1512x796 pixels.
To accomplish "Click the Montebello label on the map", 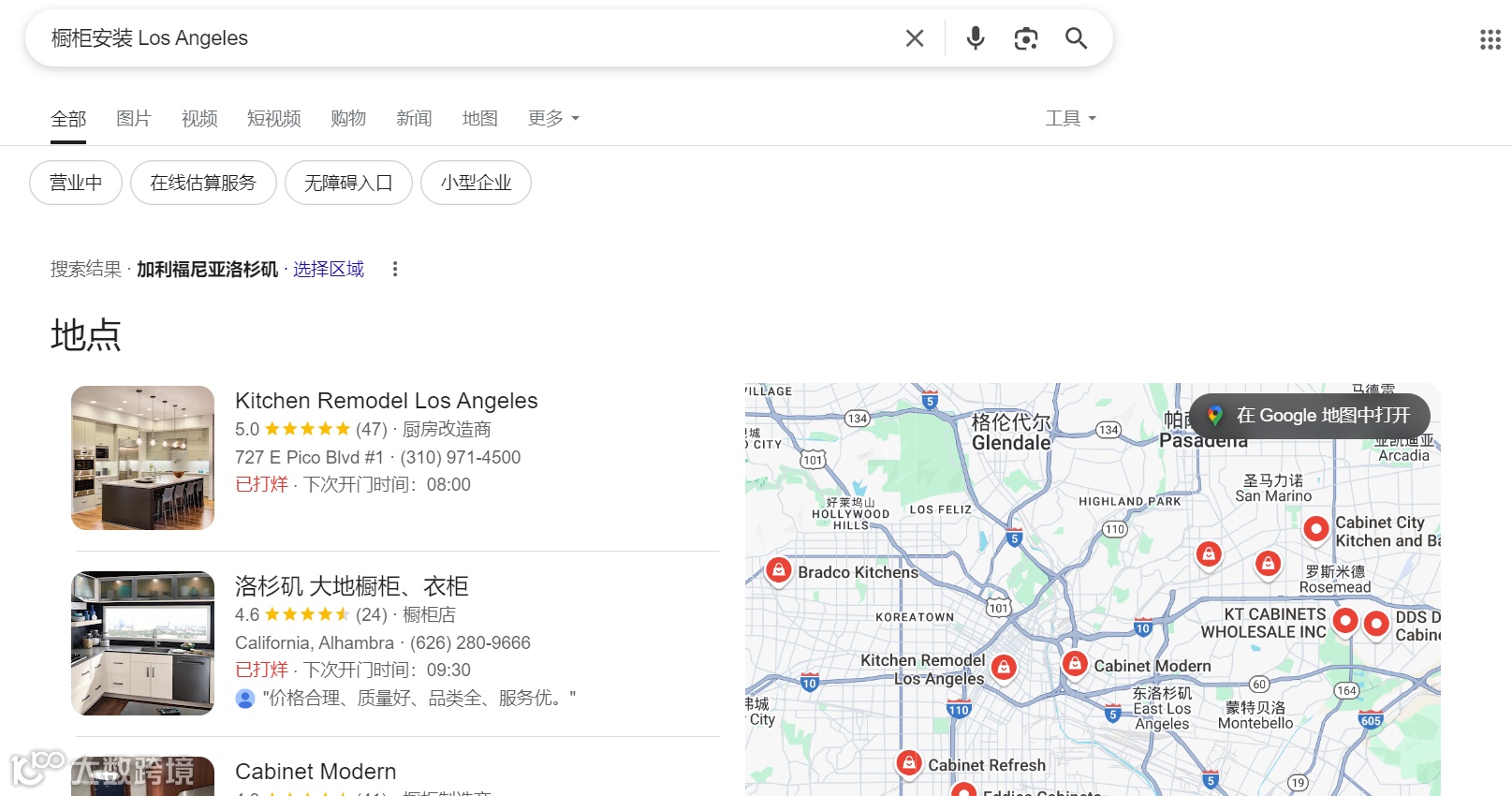I will (1255, 723).
